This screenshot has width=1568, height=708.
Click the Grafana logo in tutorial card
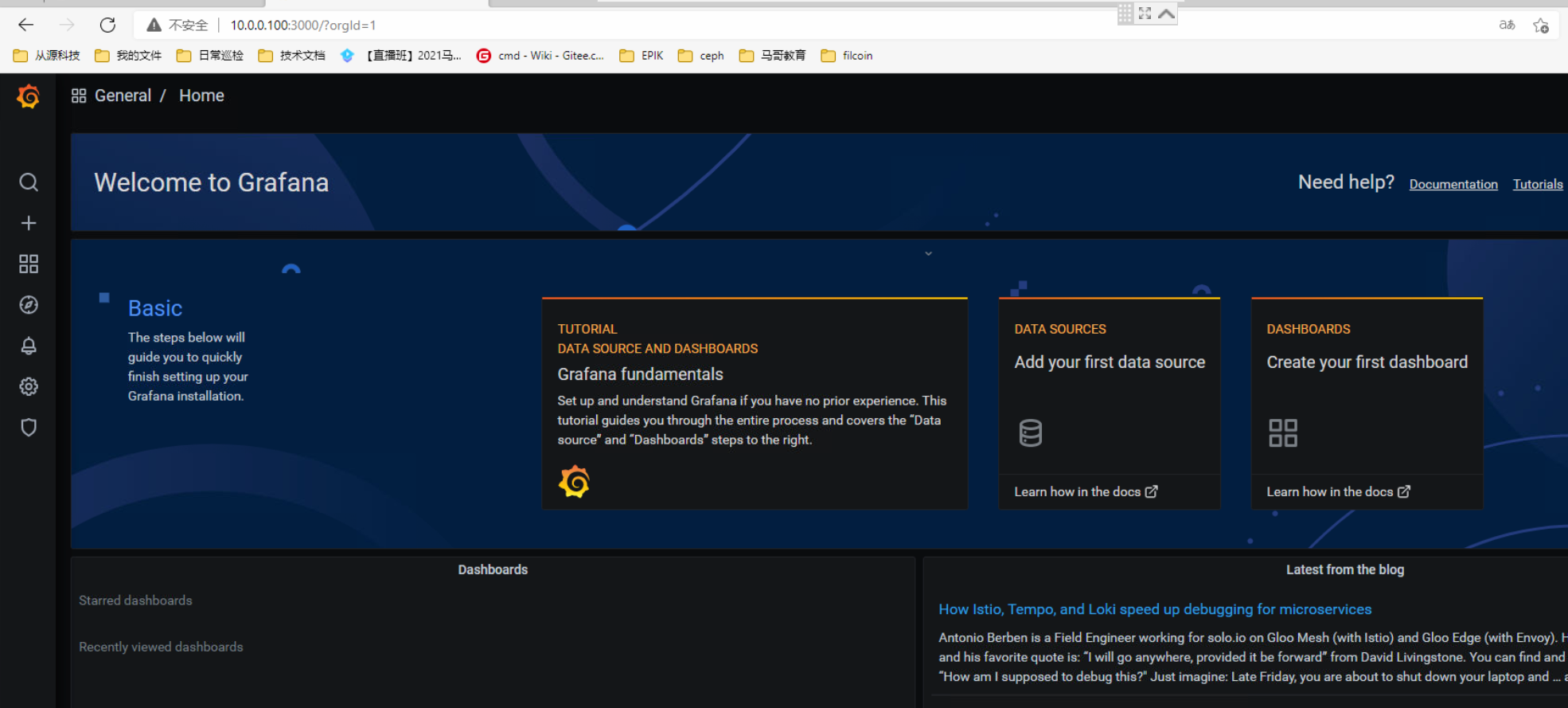(x=574, y=482)
